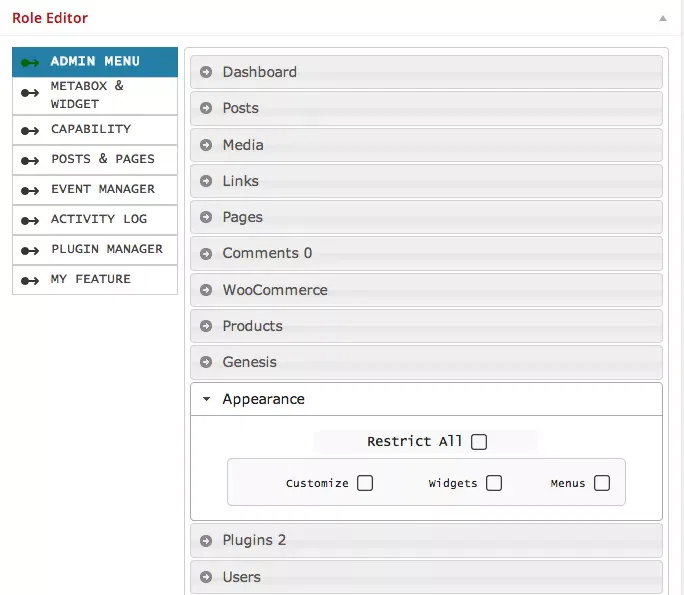Click the arrow icon beside Posts & Pages
The width and height of the screenshot is (684, 595).
[x=30, y=161]
